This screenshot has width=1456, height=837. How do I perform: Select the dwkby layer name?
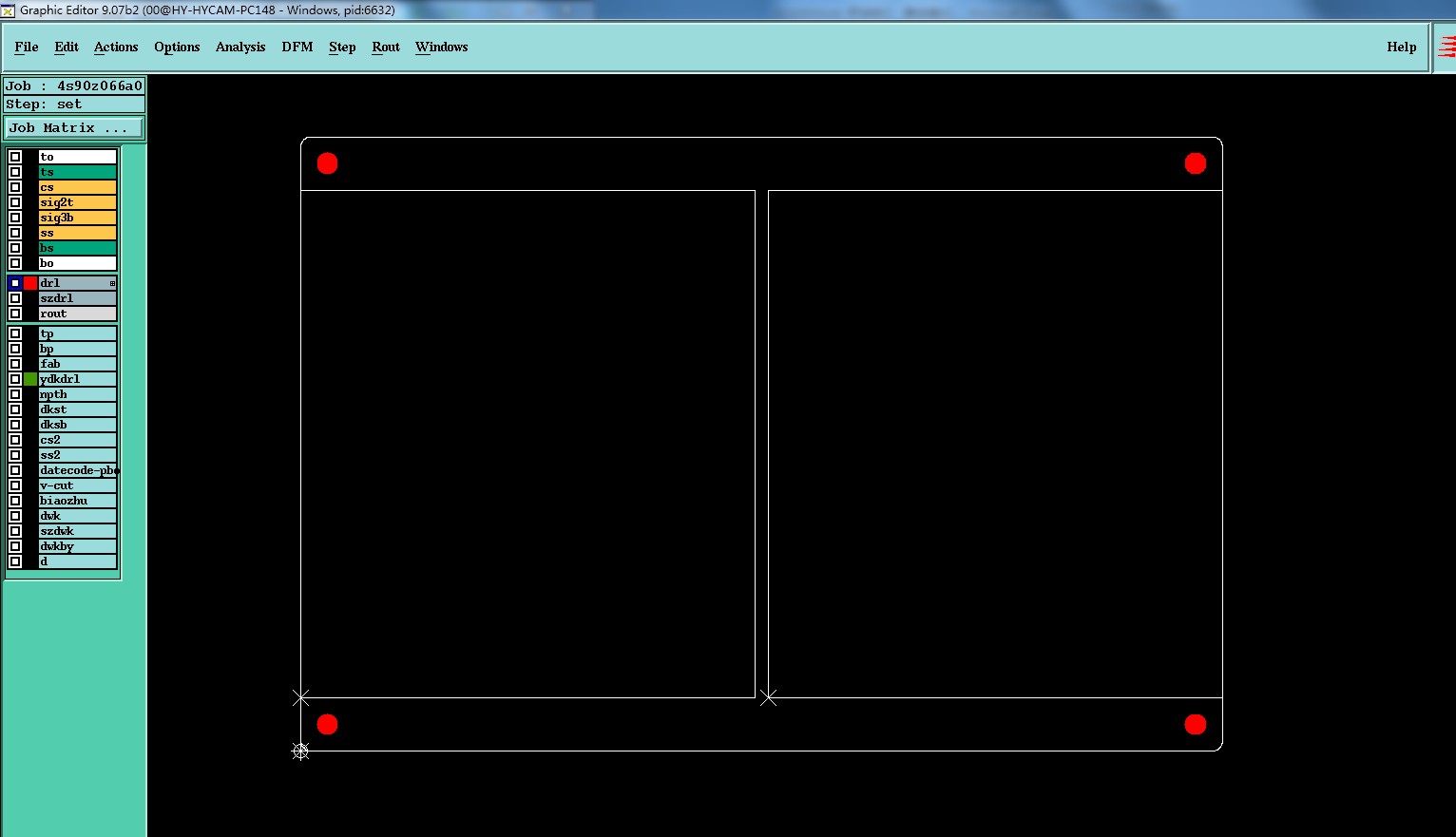point(78,546)
